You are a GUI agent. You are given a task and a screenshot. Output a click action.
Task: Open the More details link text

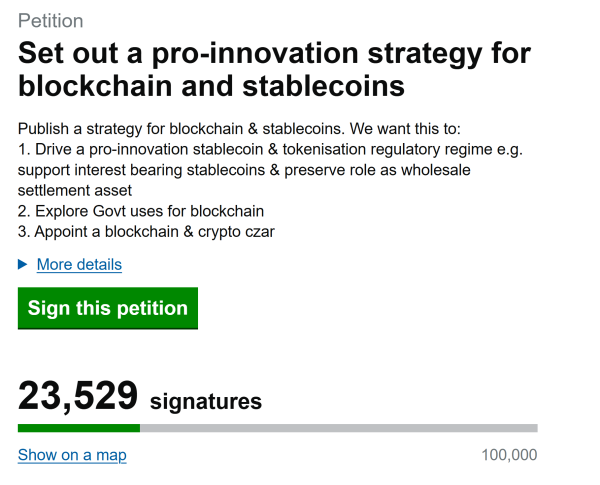(x=79, y=265)
